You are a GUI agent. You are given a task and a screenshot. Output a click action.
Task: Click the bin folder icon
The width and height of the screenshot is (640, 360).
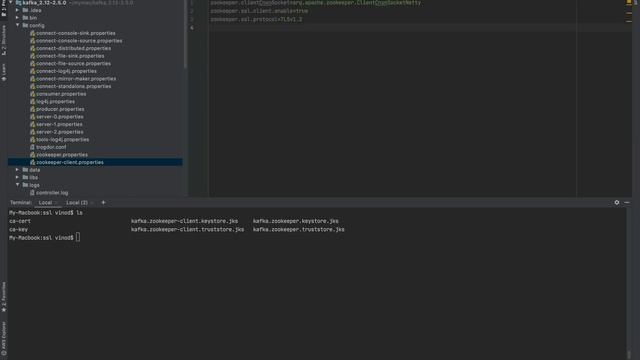pos(25,18)
